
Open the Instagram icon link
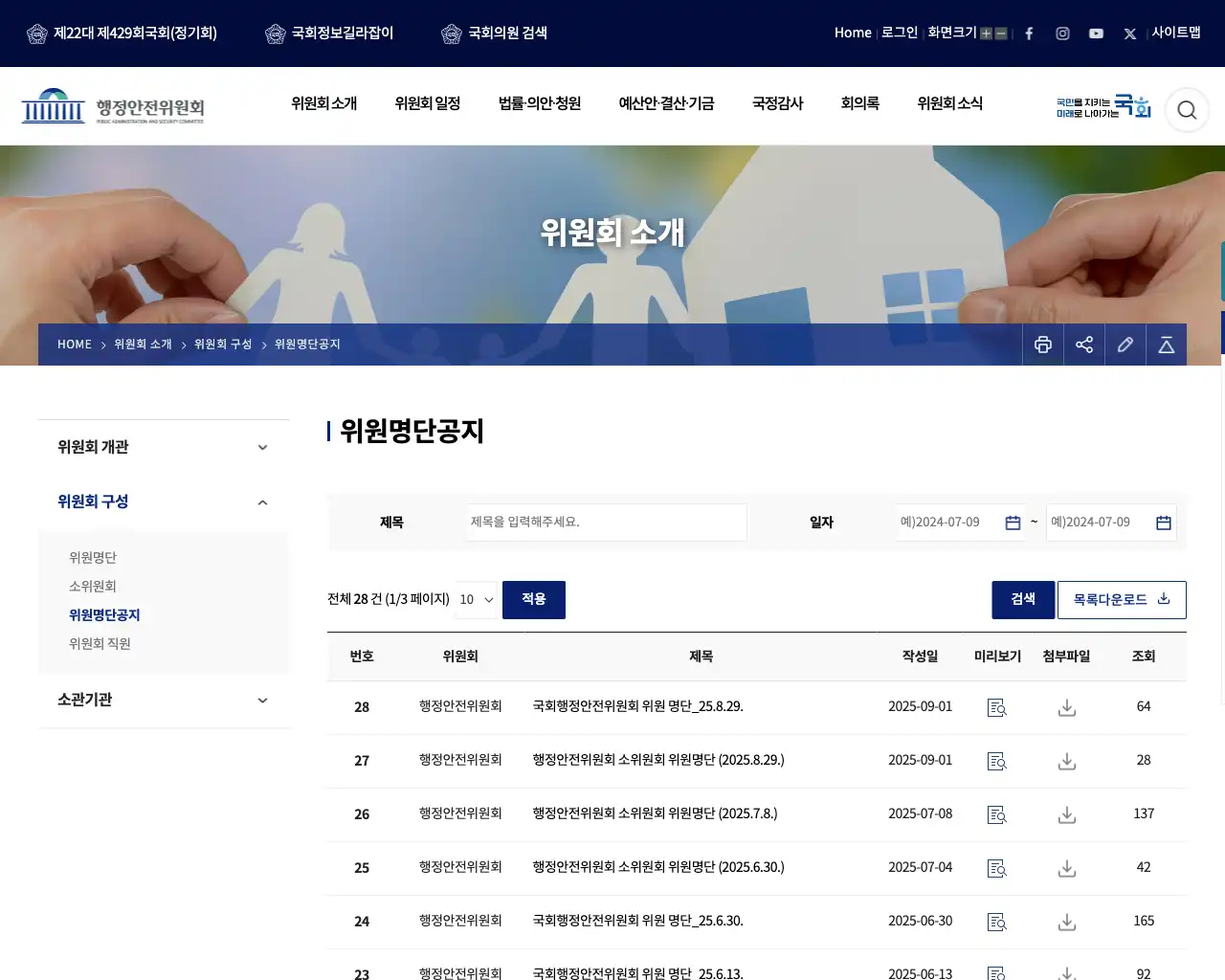click(x=1062, y=33)
